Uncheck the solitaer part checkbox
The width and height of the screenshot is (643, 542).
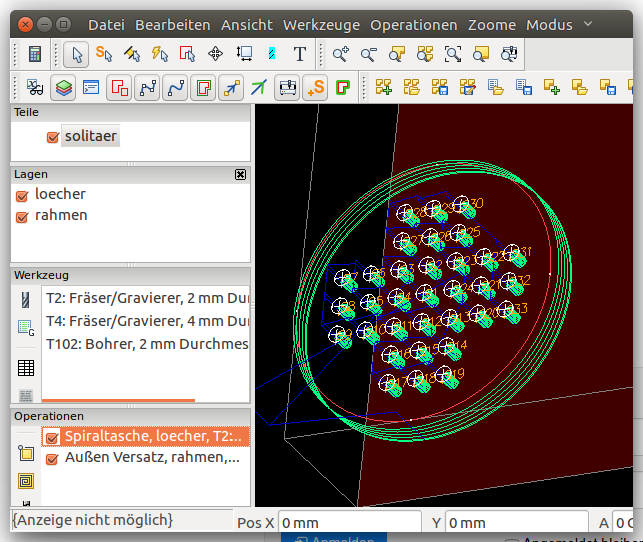tap(53, 136)
